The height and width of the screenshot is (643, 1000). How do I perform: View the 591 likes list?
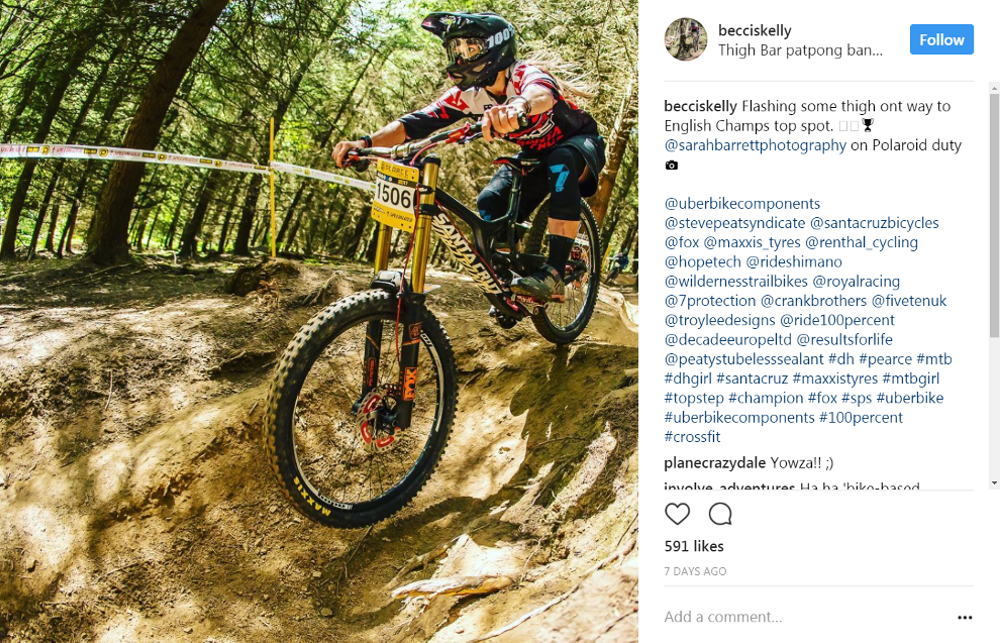point(694,546)
